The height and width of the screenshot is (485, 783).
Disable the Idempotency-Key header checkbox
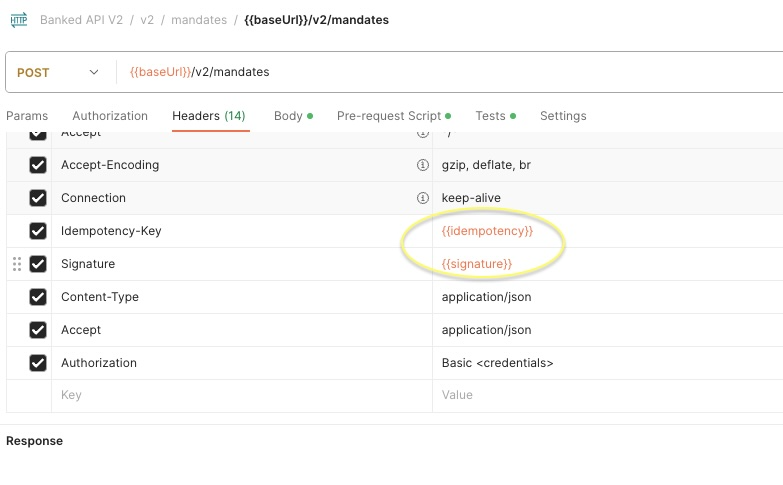tap(38, 231)
